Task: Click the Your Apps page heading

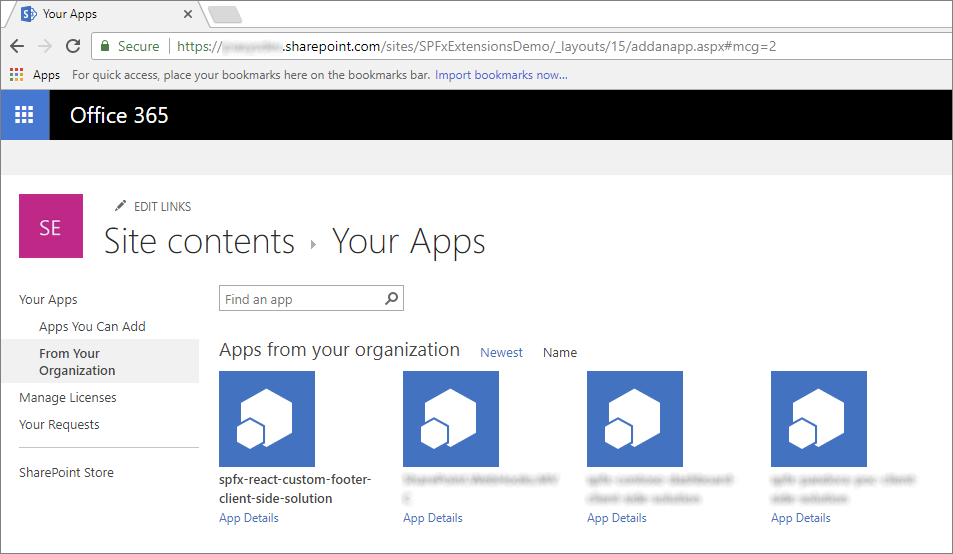Action: [x=408, y=242]
